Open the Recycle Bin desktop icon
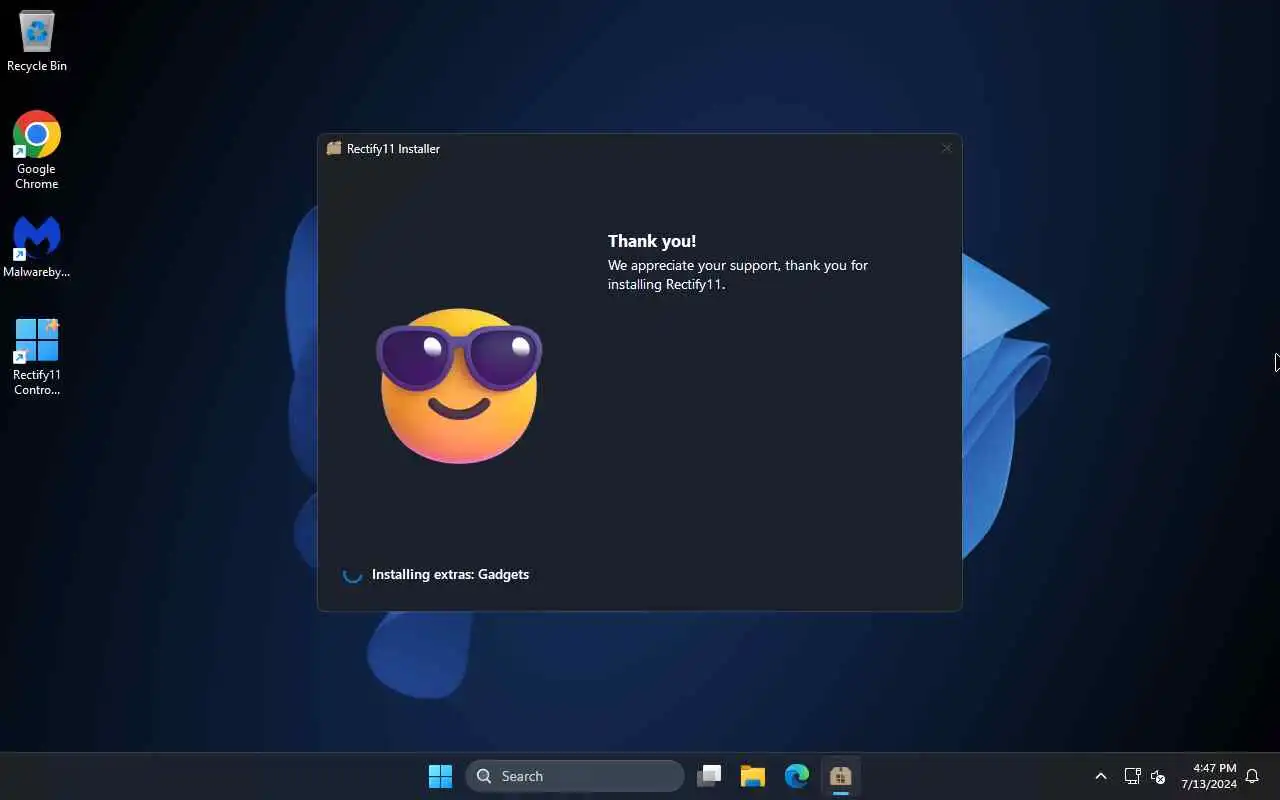1280x800 pixels. [x=37, y=41]
